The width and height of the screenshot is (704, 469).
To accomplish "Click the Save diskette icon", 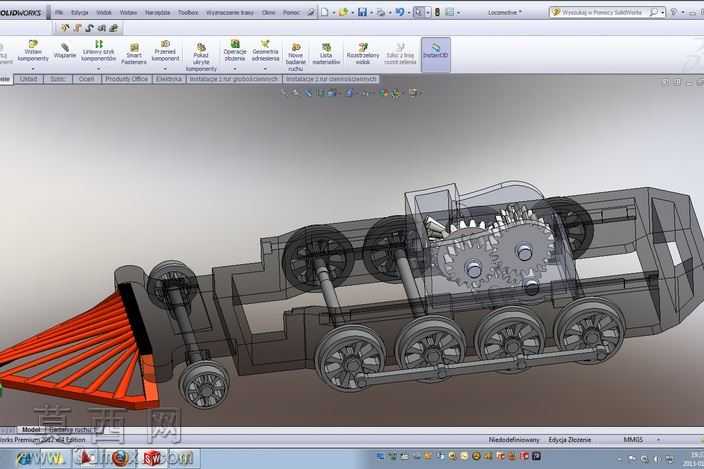I will [x=362, y=13].
